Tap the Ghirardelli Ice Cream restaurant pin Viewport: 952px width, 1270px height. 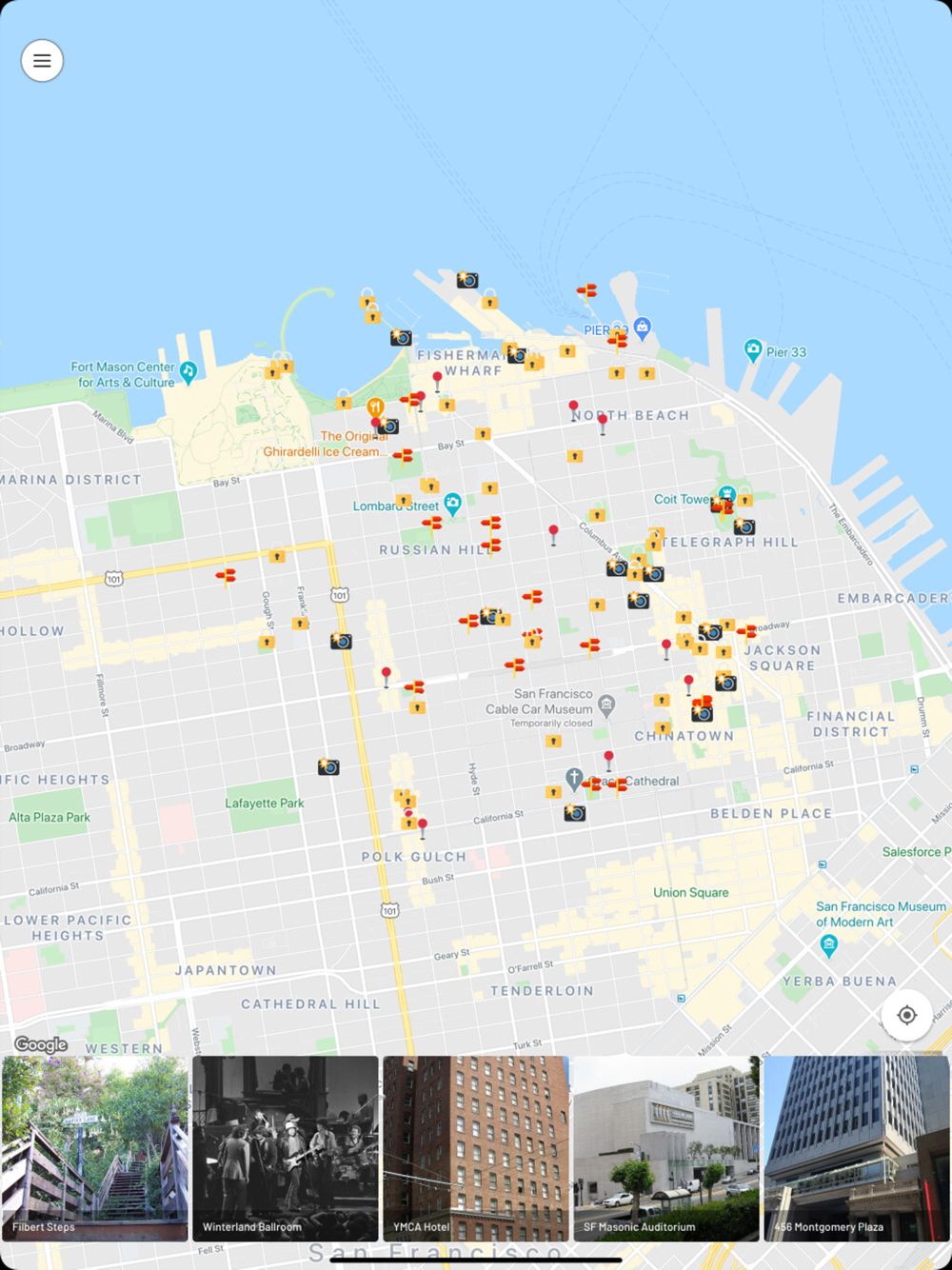pyautogui.click(x=375, y=409)
